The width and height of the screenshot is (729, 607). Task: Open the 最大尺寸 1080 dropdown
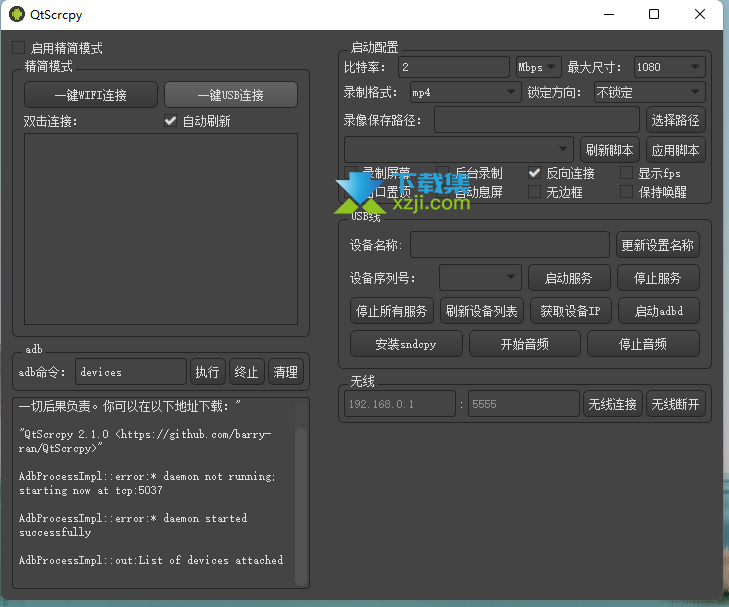click(669, 67)
